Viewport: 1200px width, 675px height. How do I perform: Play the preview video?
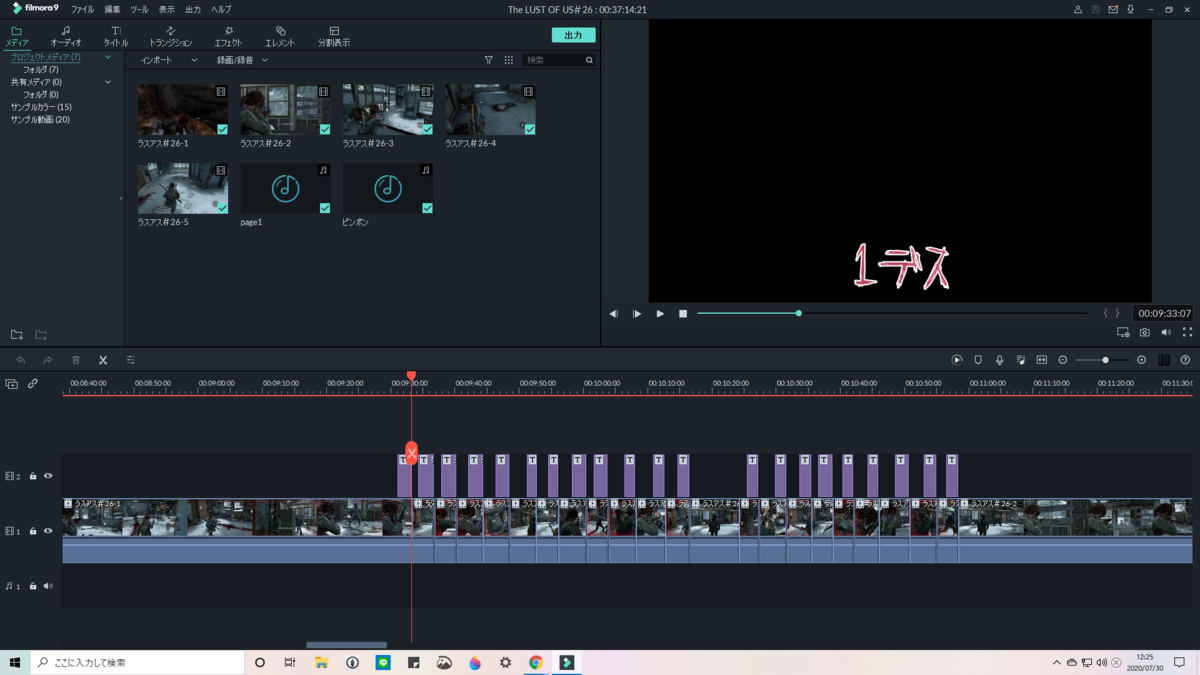click(660, 314)
